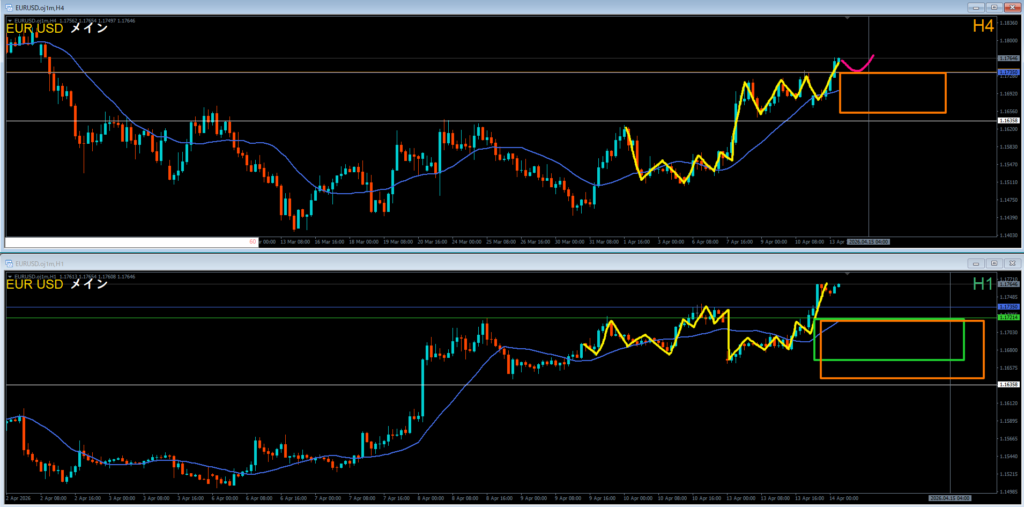Click the white fast-navigation input box on H4
The width and height of the screenshot is (1024, 507).
pos(130,242)
